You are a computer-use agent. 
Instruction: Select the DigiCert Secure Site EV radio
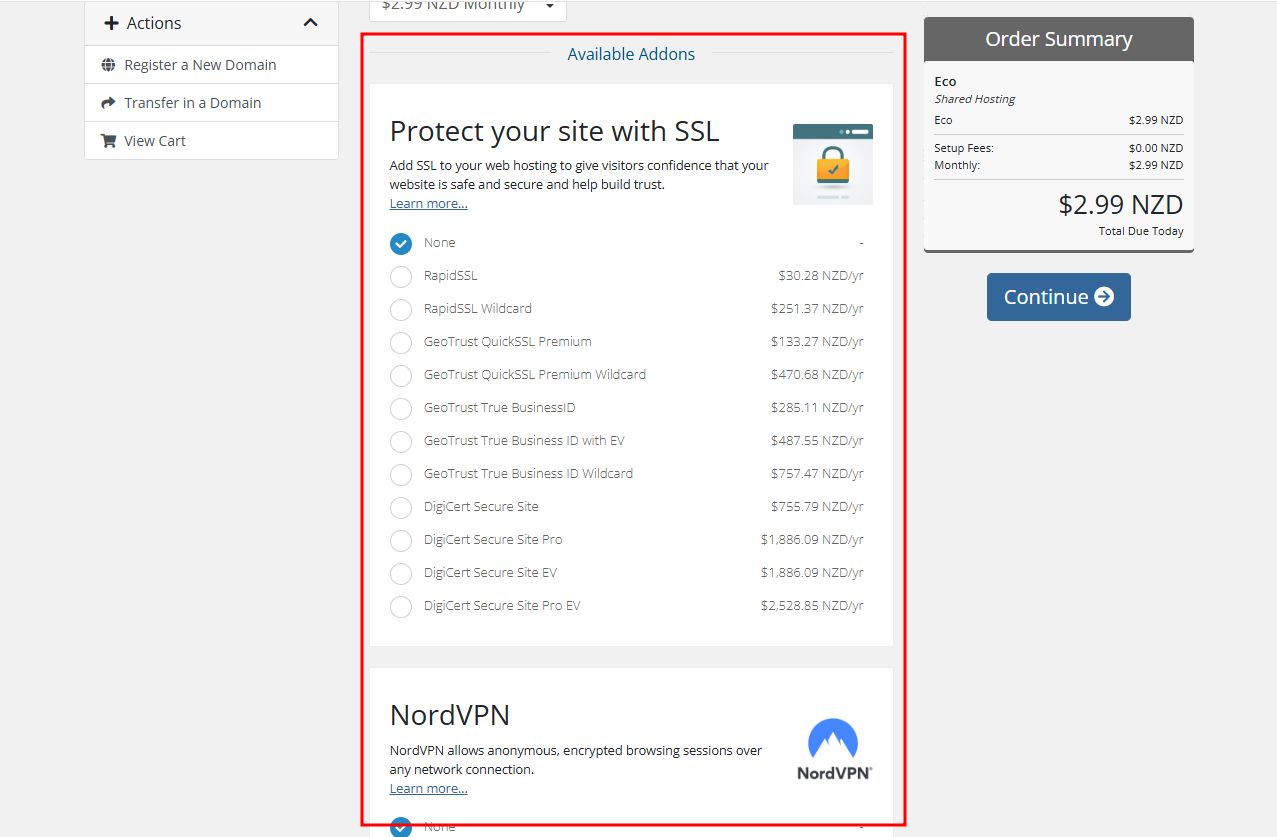click(401, 573)
